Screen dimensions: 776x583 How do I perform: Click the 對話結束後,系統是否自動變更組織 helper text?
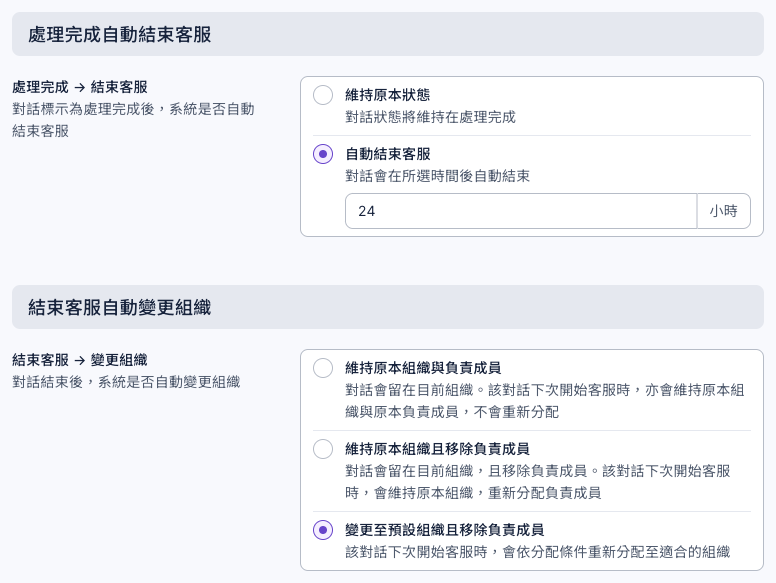[126, 382]
